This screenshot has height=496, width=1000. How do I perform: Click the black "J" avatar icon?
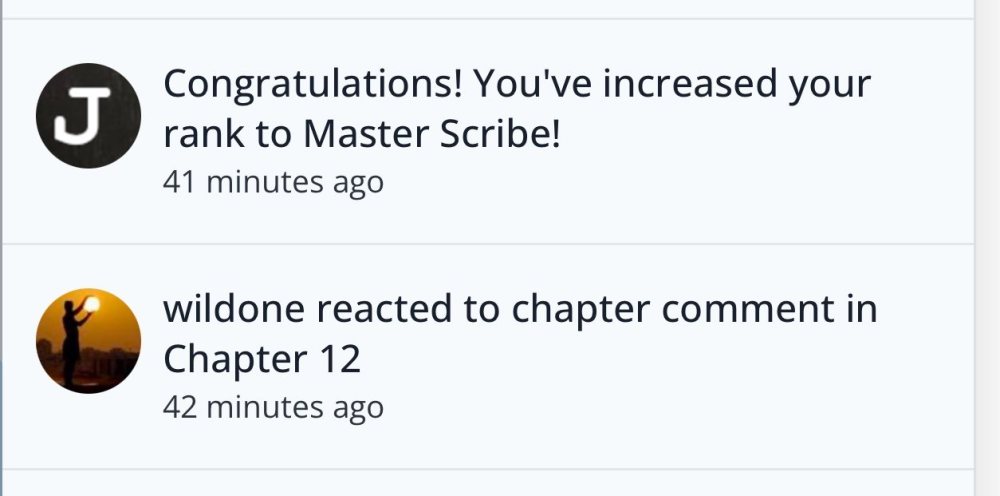click(x=88, y=116)
